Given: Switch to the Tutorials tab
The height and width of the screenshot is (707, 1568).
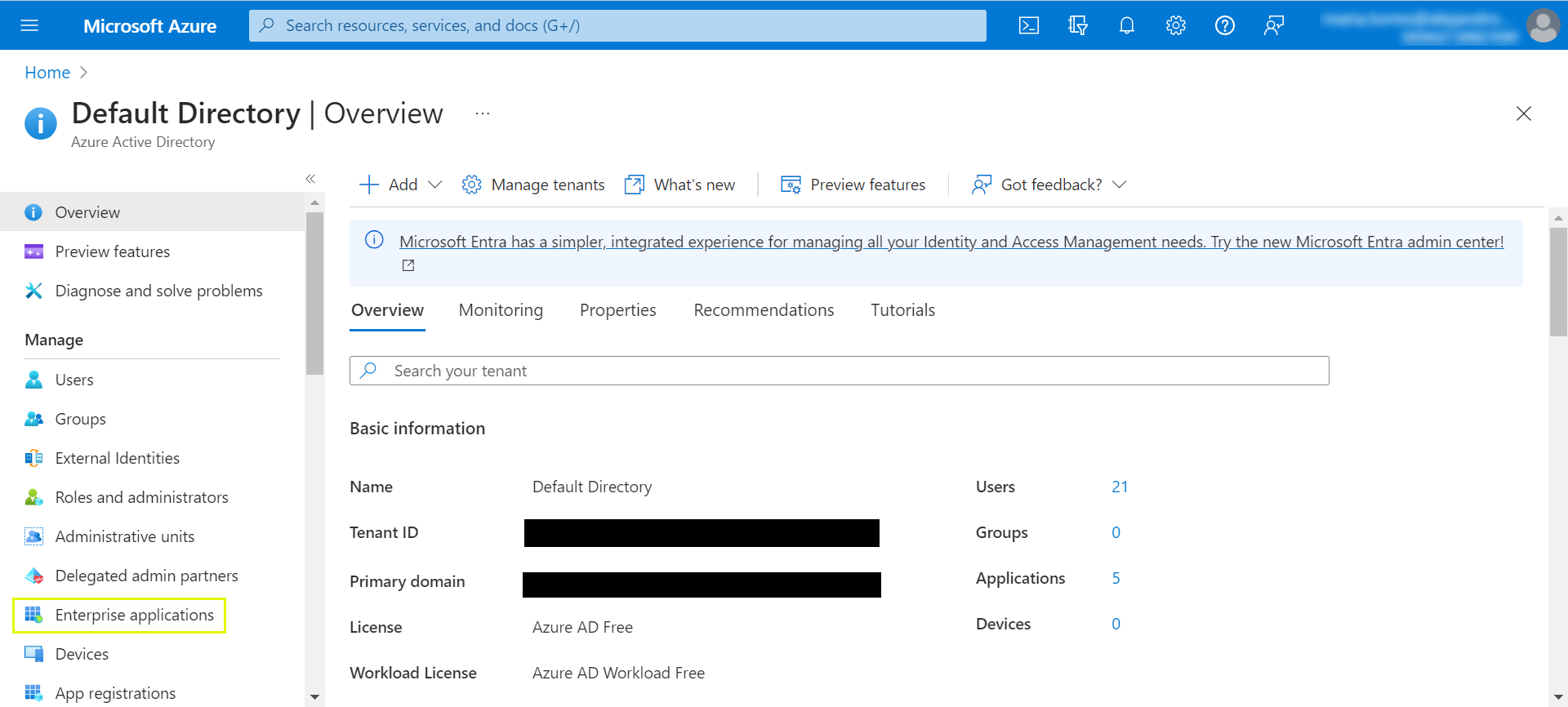Looking at the screenshot, I should 902,310.
